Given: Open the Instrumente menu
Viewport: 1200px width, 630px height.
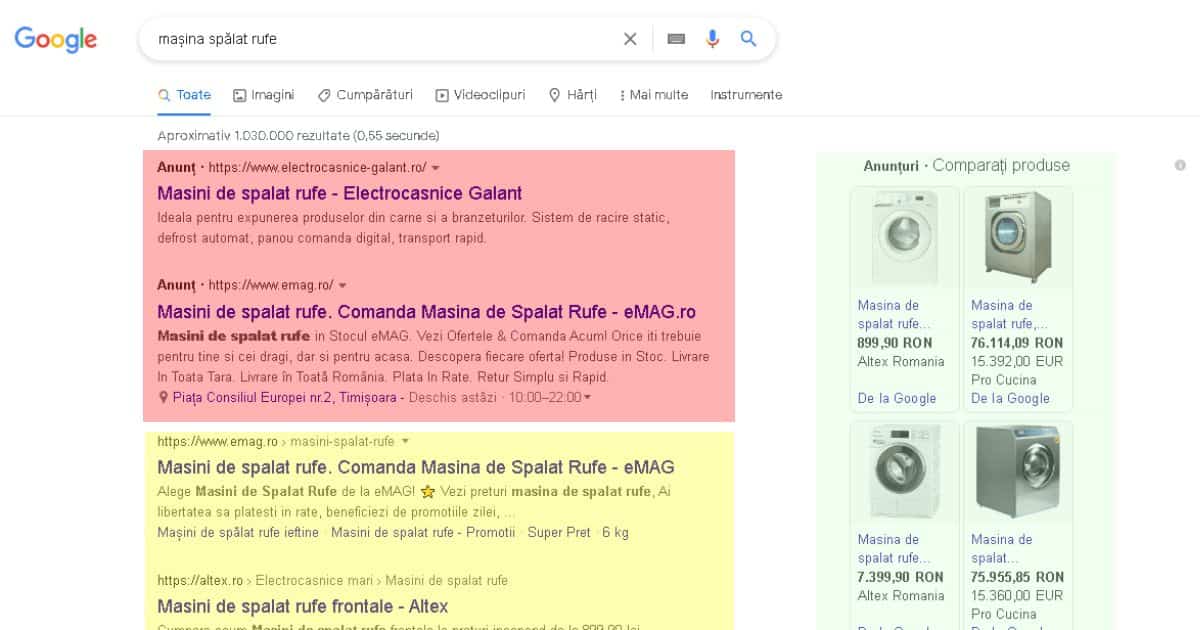Looking at the screenshot, I should click(746, 95).
